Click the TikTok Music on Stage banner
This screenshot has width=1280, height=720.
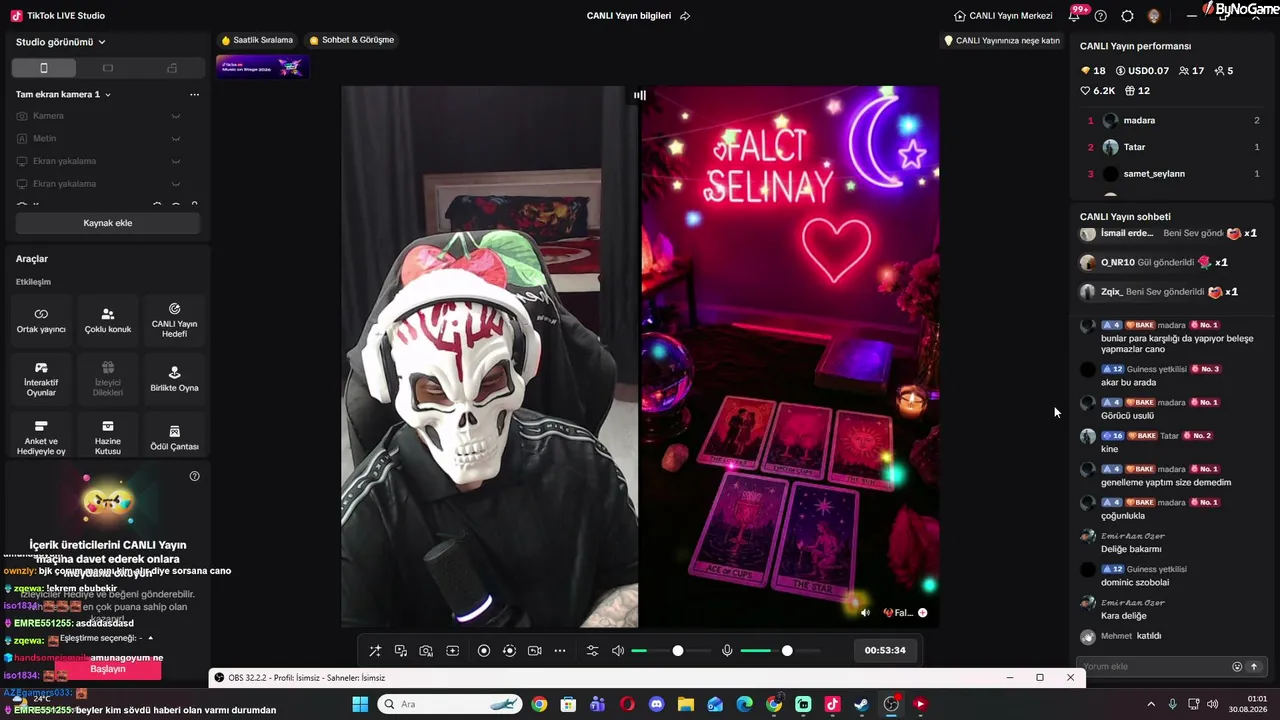pyautogui.click(x=262, y=67)
